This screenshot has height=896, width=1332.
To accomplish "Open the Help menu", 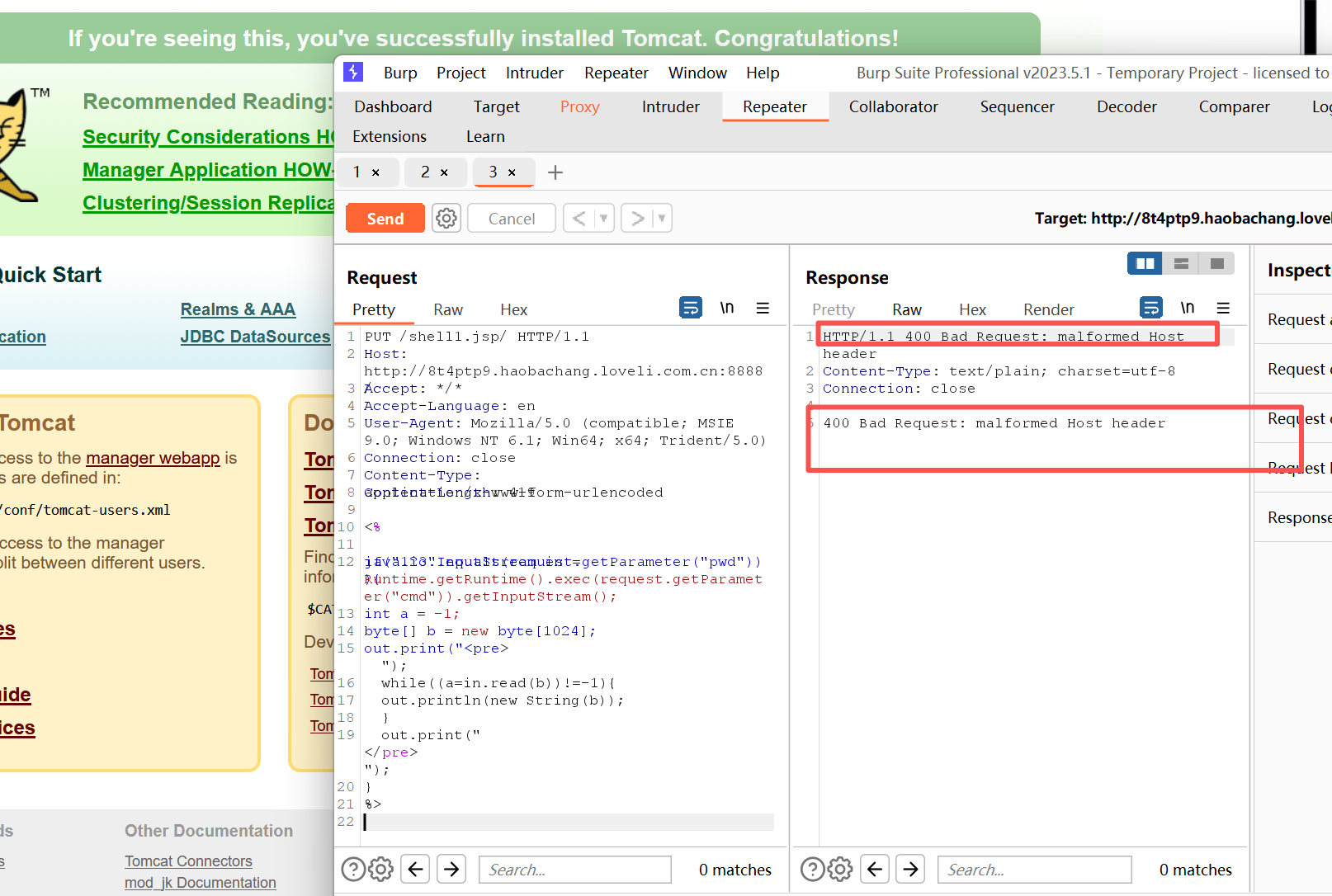I will point(763,73).
